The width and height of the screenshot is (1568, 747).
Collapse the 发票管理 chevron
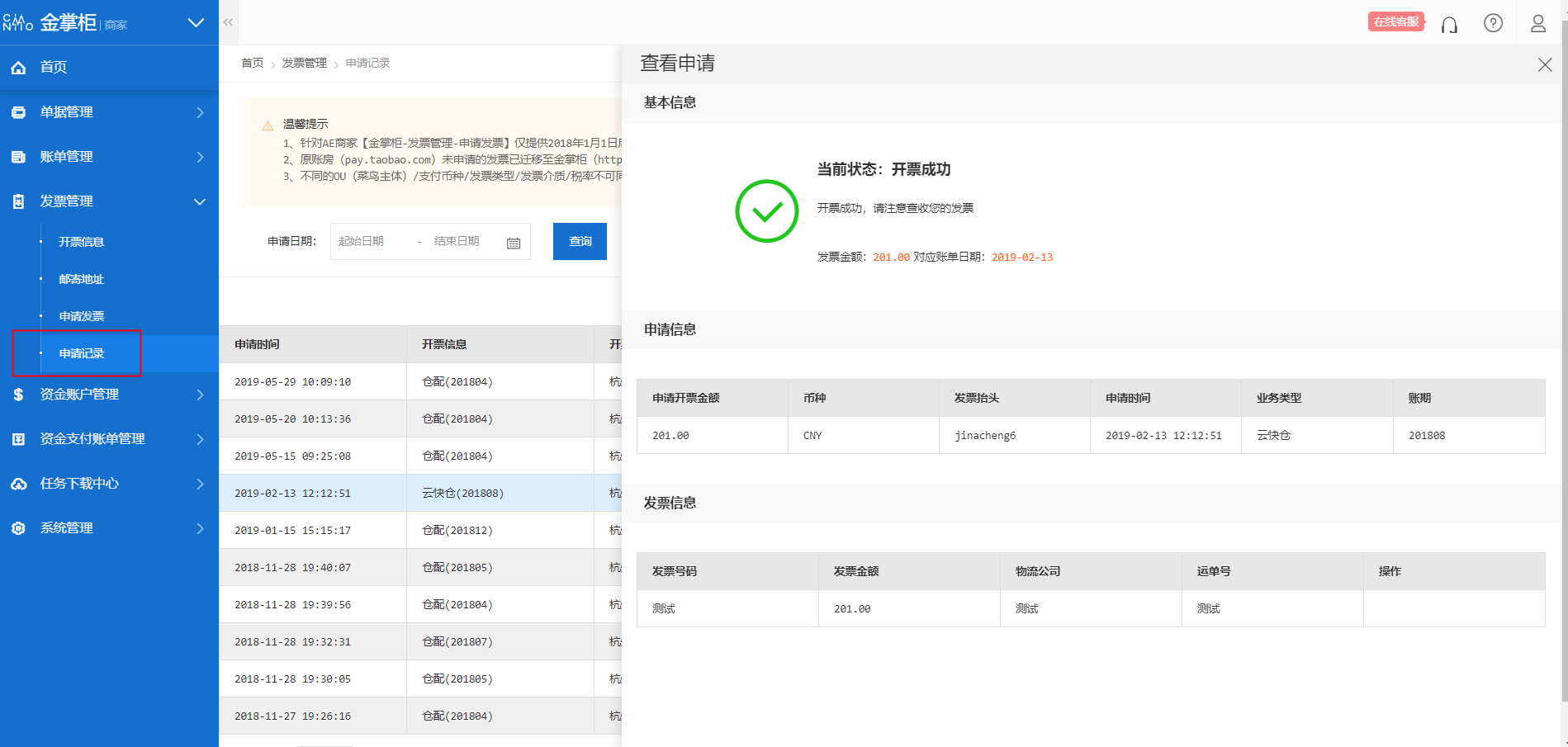pyautogui.click(x=200, y=201)
